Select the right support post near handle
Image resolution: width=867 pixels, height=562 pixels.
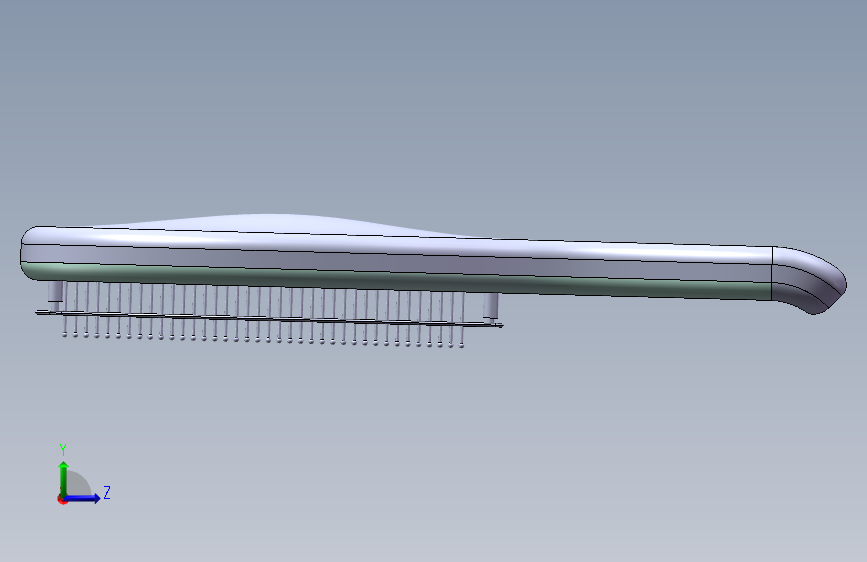(490, 307)
